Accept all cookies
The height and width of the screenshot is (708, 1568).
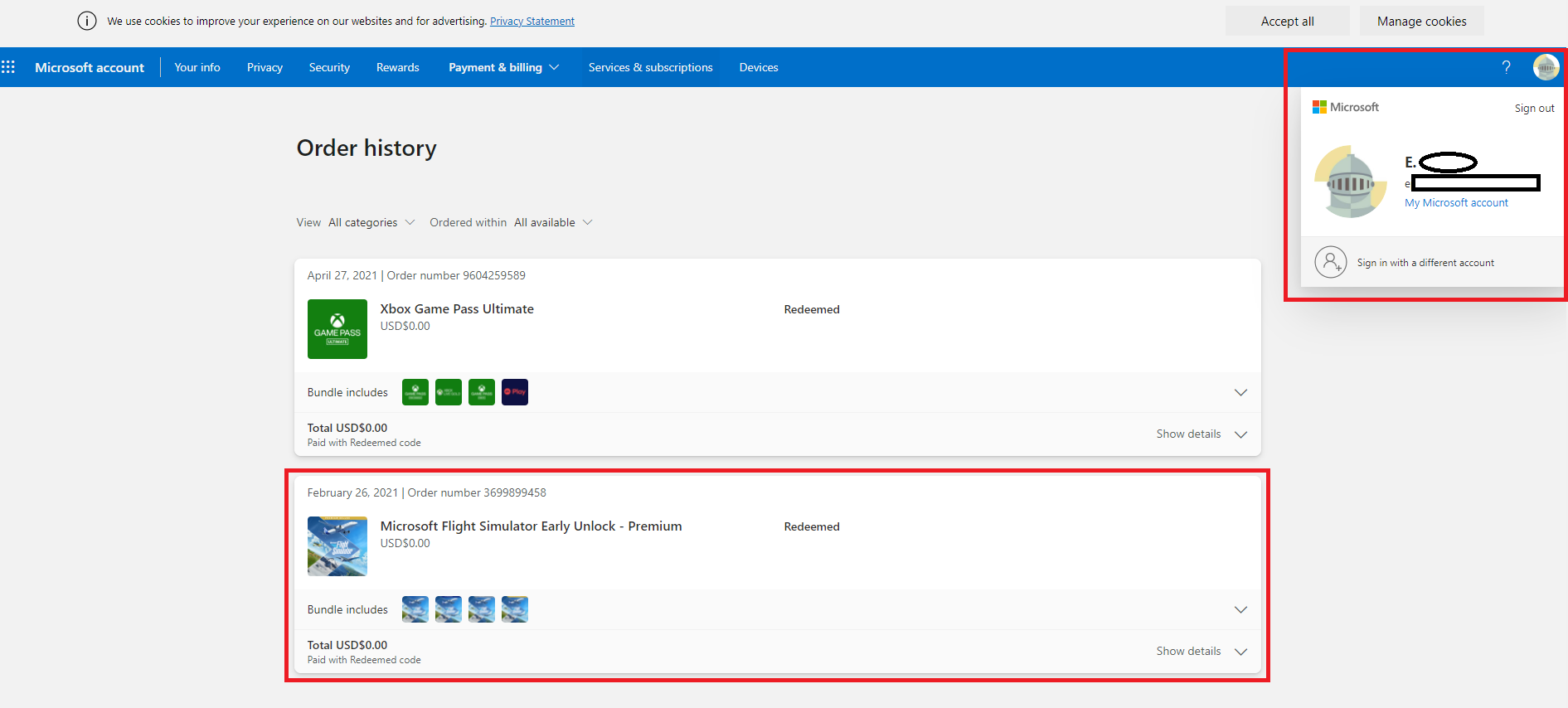coord(1288,21)
